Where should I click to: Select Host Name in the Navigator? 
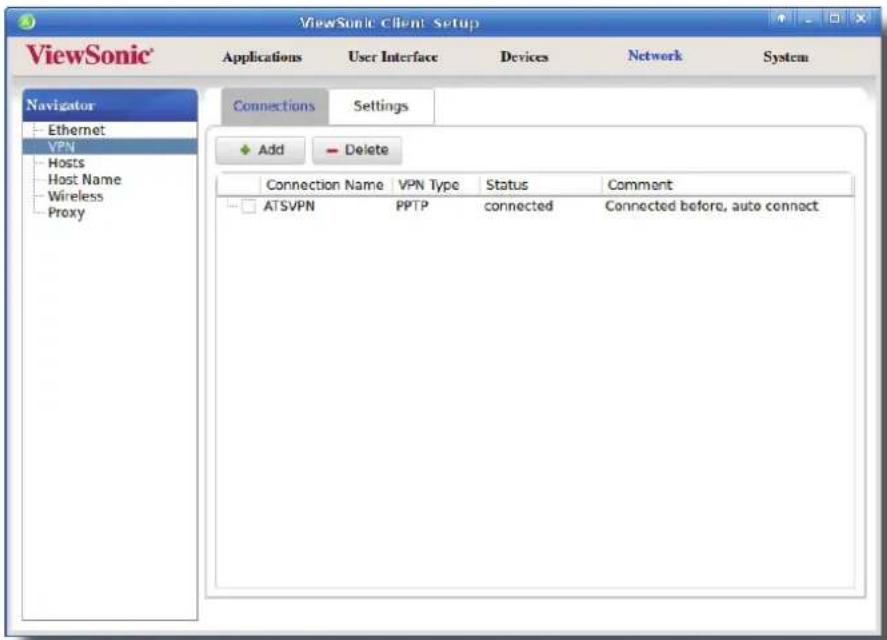click(84, 179)
